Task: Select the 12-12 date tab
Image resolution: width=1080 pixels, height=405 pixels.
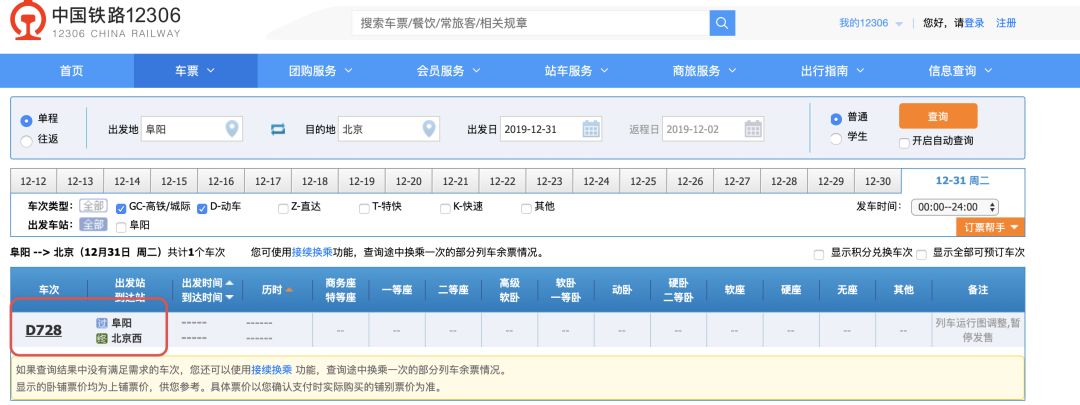Action: tap(33, 182)
